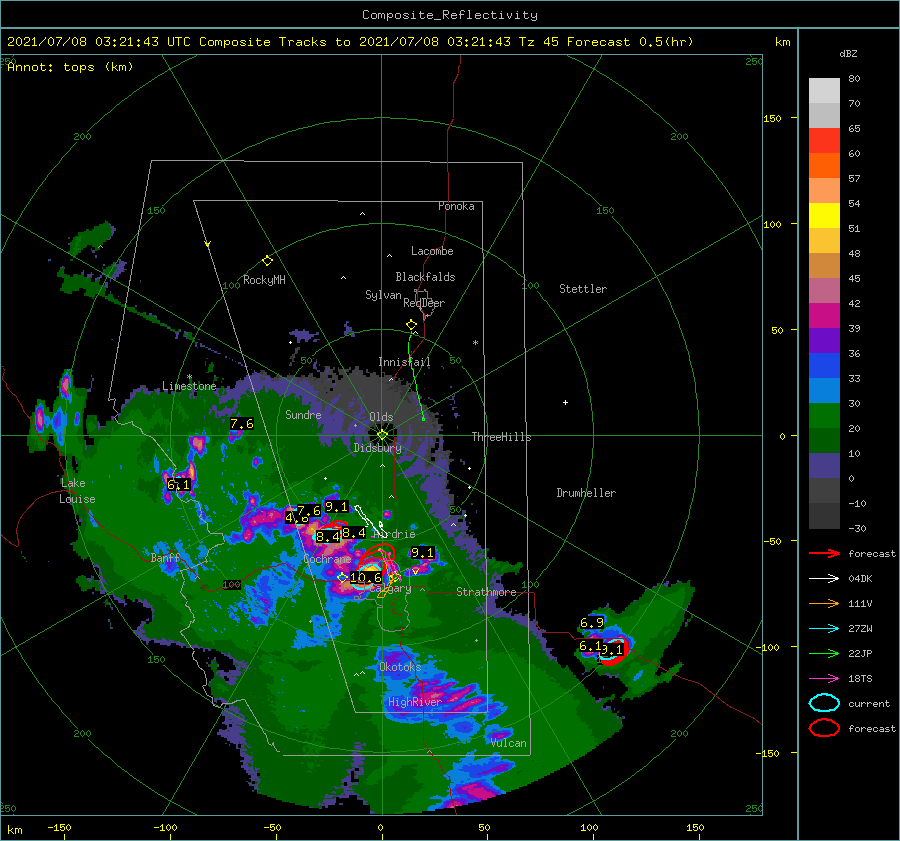Click the Blackfalds city label
Image resolution: width=900 pixels, height=841 pixels.
[425, 277]
